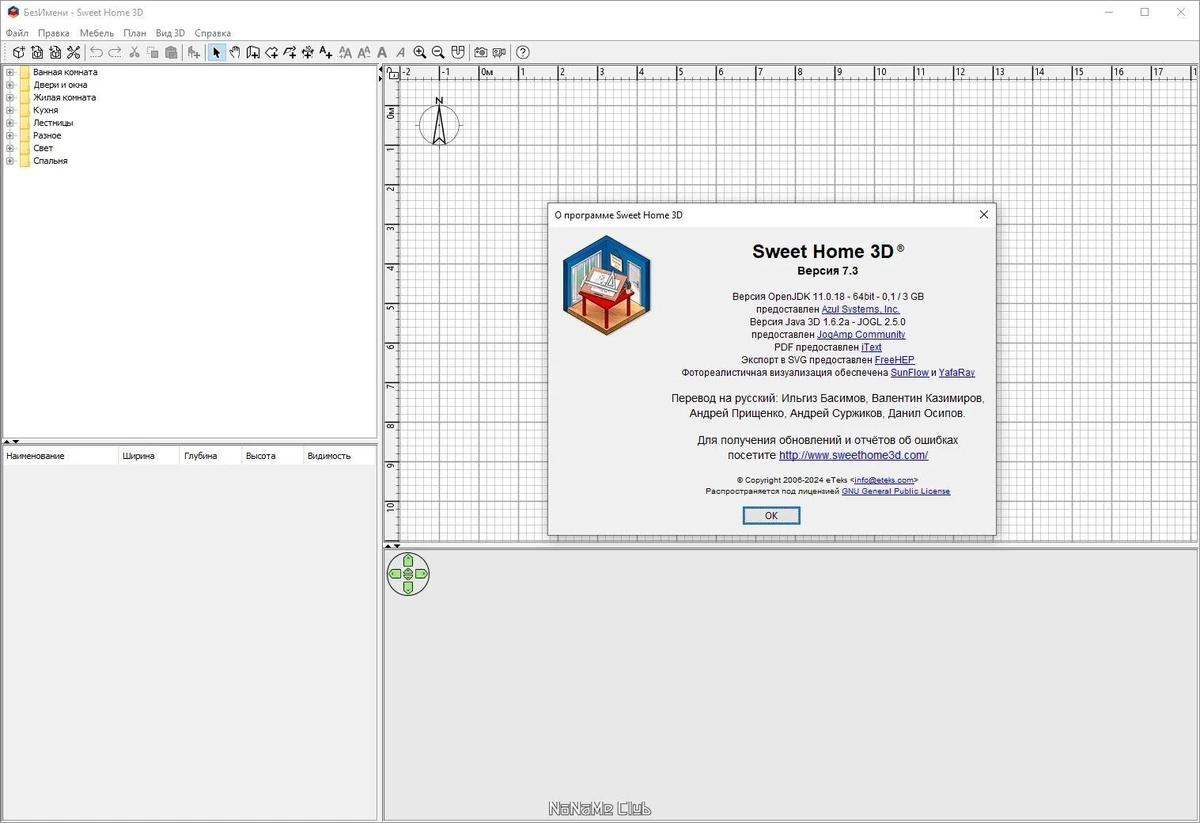The image size is (1200, 823).
Task: Open the JogAmp Community link
Action: click(861, 335)
